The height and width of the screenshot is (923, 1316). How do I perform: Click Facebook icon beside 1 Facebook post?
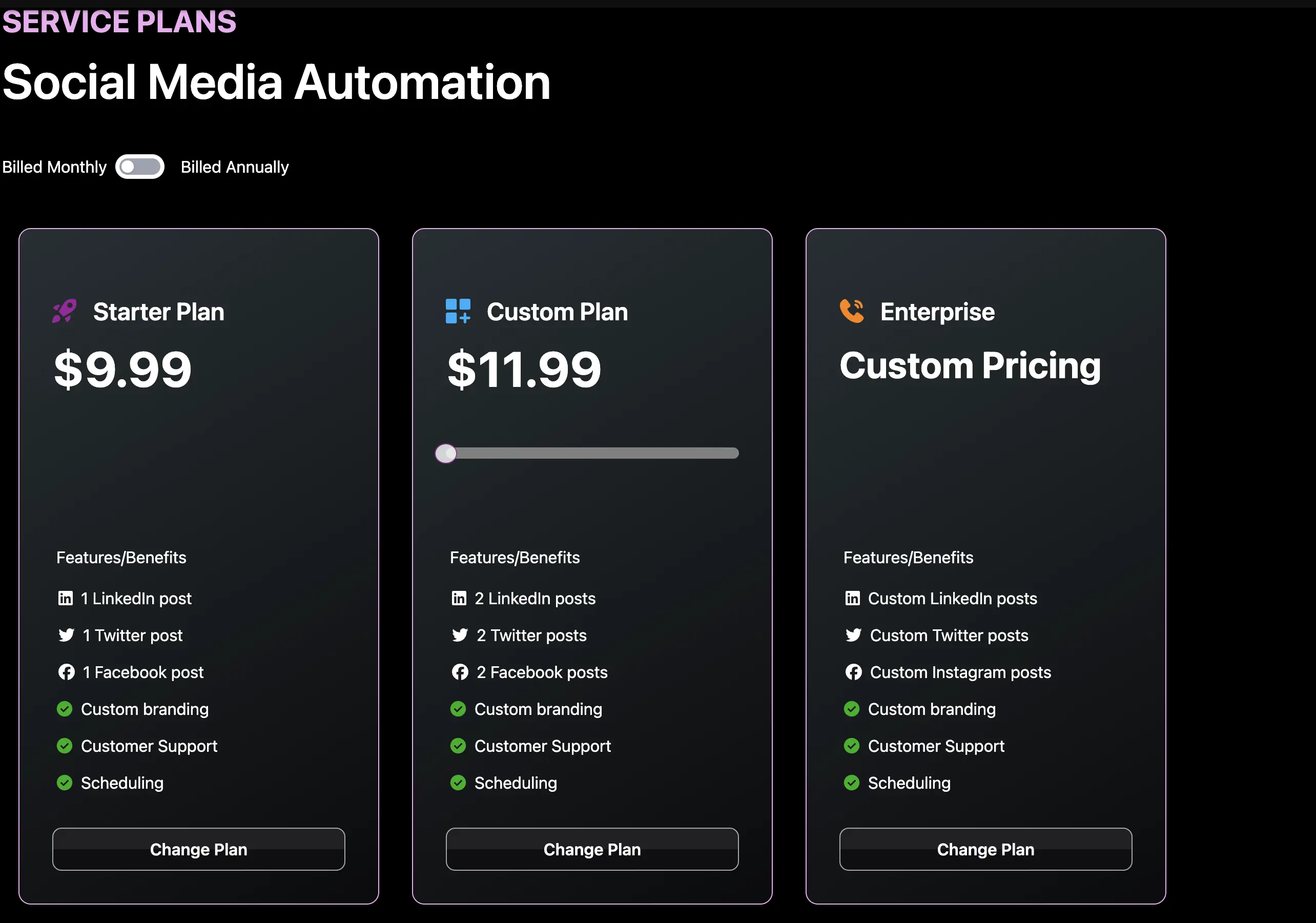67,672
